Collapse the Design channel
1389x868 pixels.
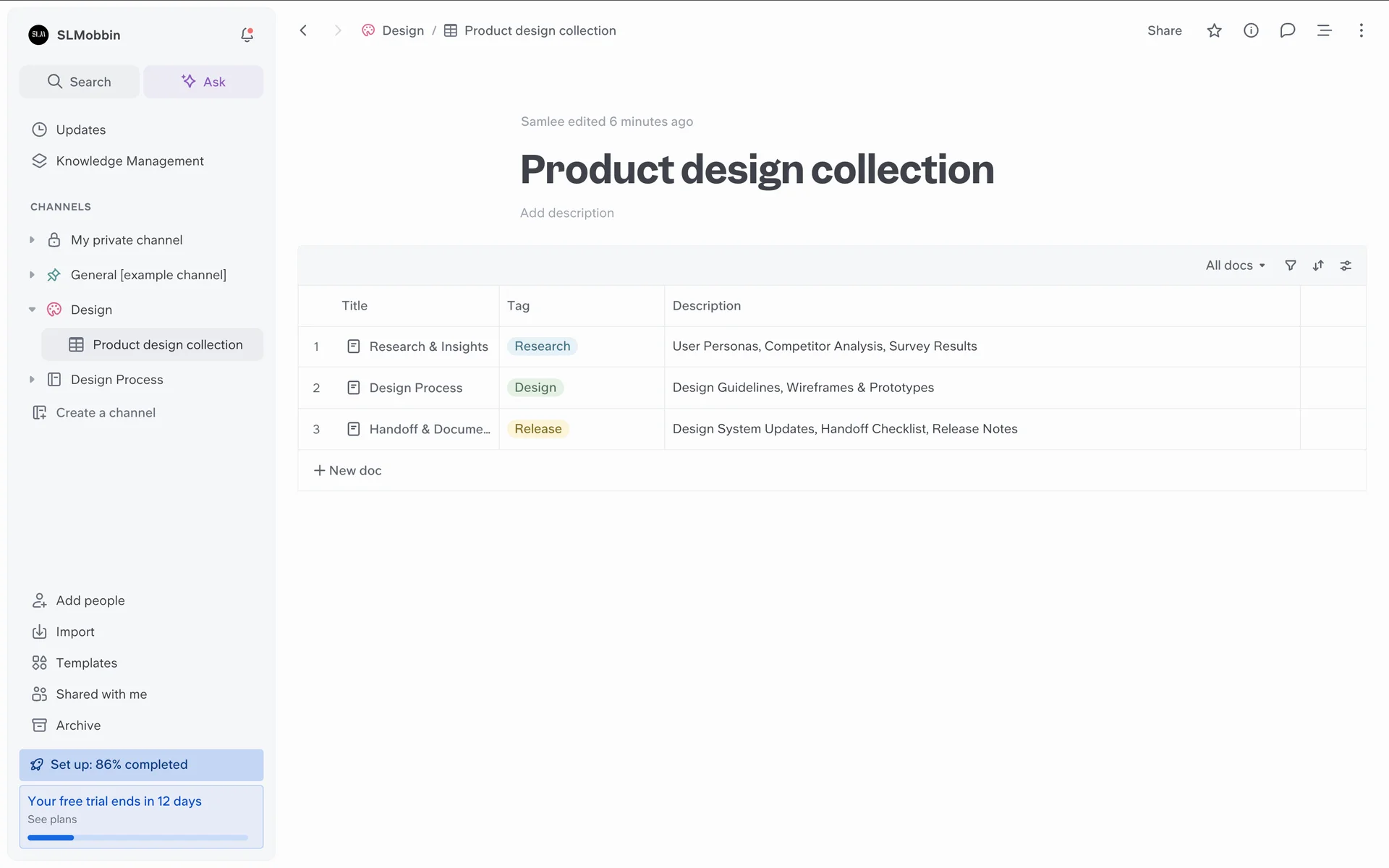coord(32,310)
